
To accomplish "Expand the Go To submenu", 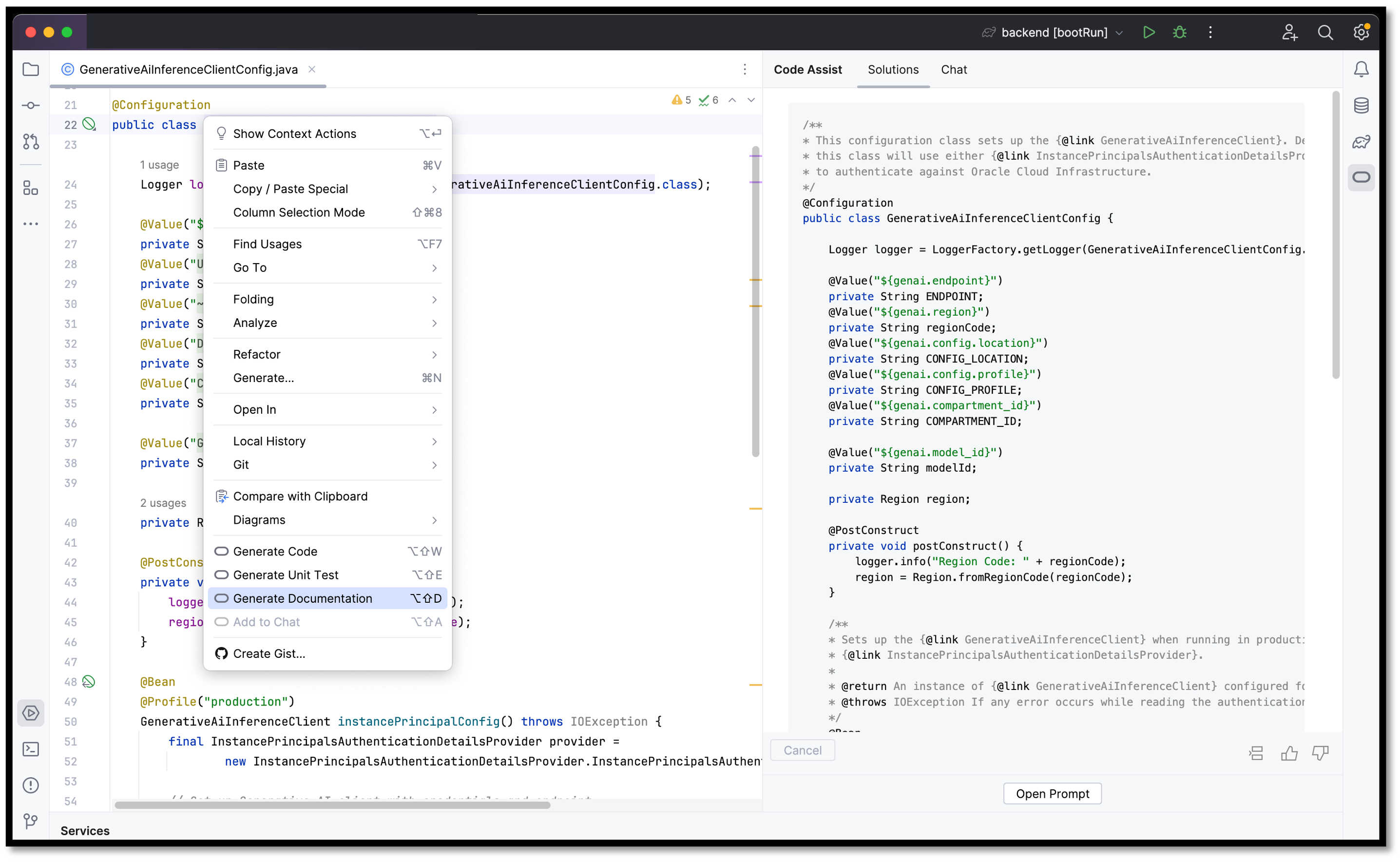I will [x=249, y=268].
